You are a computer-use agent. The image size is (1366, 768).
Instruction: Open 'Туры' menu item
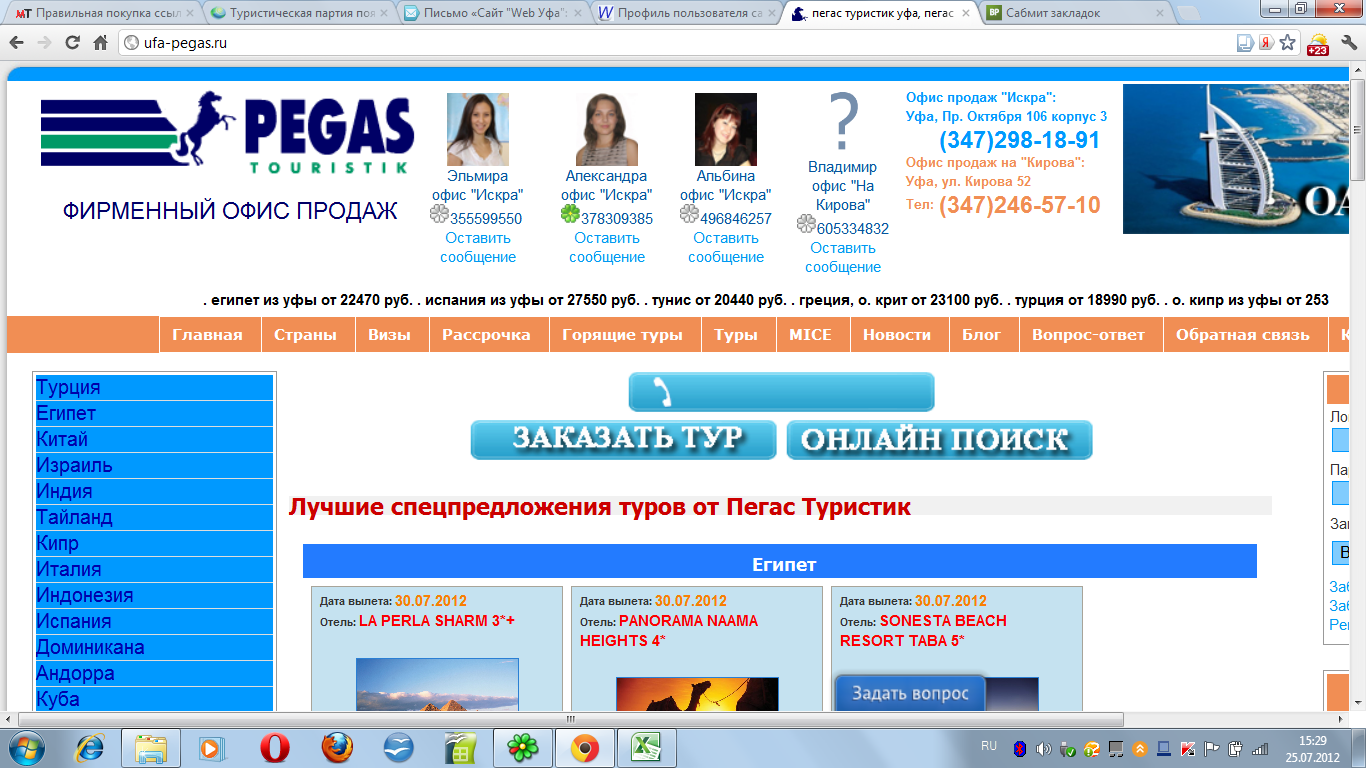coord(736,335)
